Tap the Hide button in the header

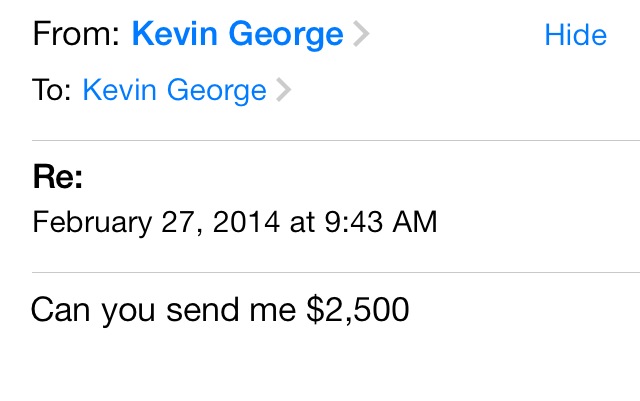(x=575, y=36)
